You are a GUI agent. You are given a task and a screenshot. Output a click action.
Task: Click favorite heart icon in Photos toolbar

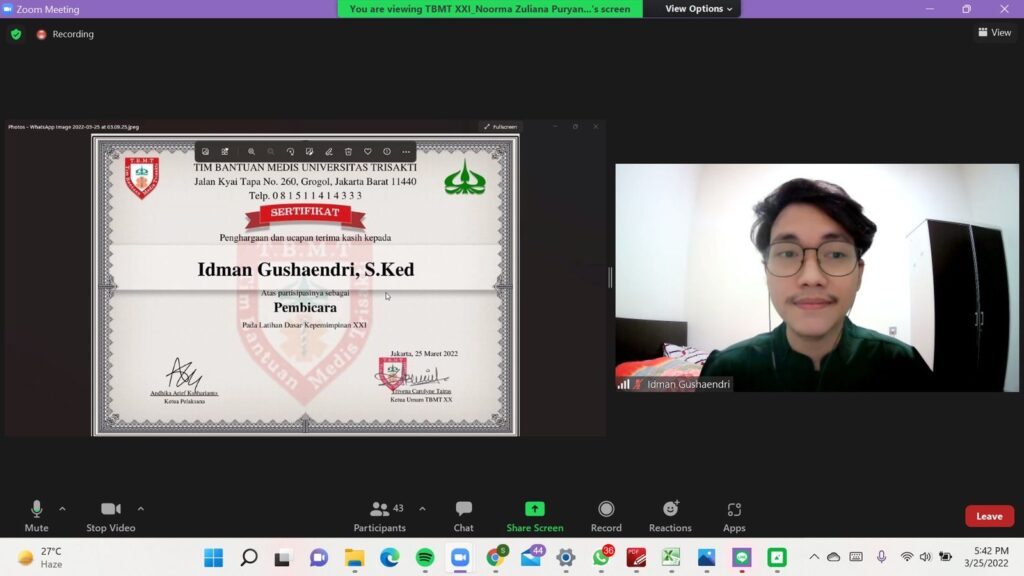[x=368, y=152]
